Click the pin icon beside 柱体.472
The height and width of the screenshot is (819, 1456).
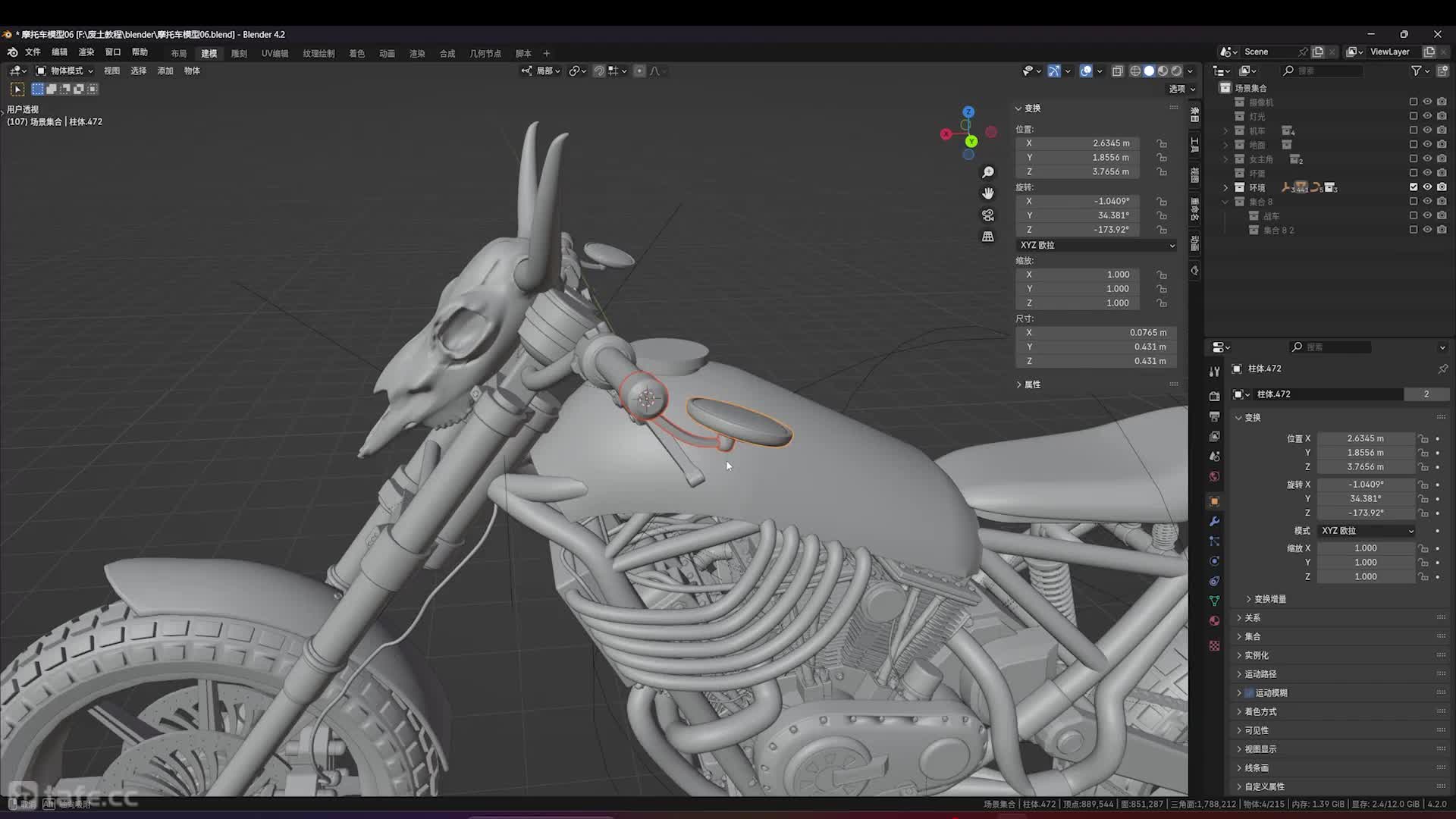[1442, 369]
